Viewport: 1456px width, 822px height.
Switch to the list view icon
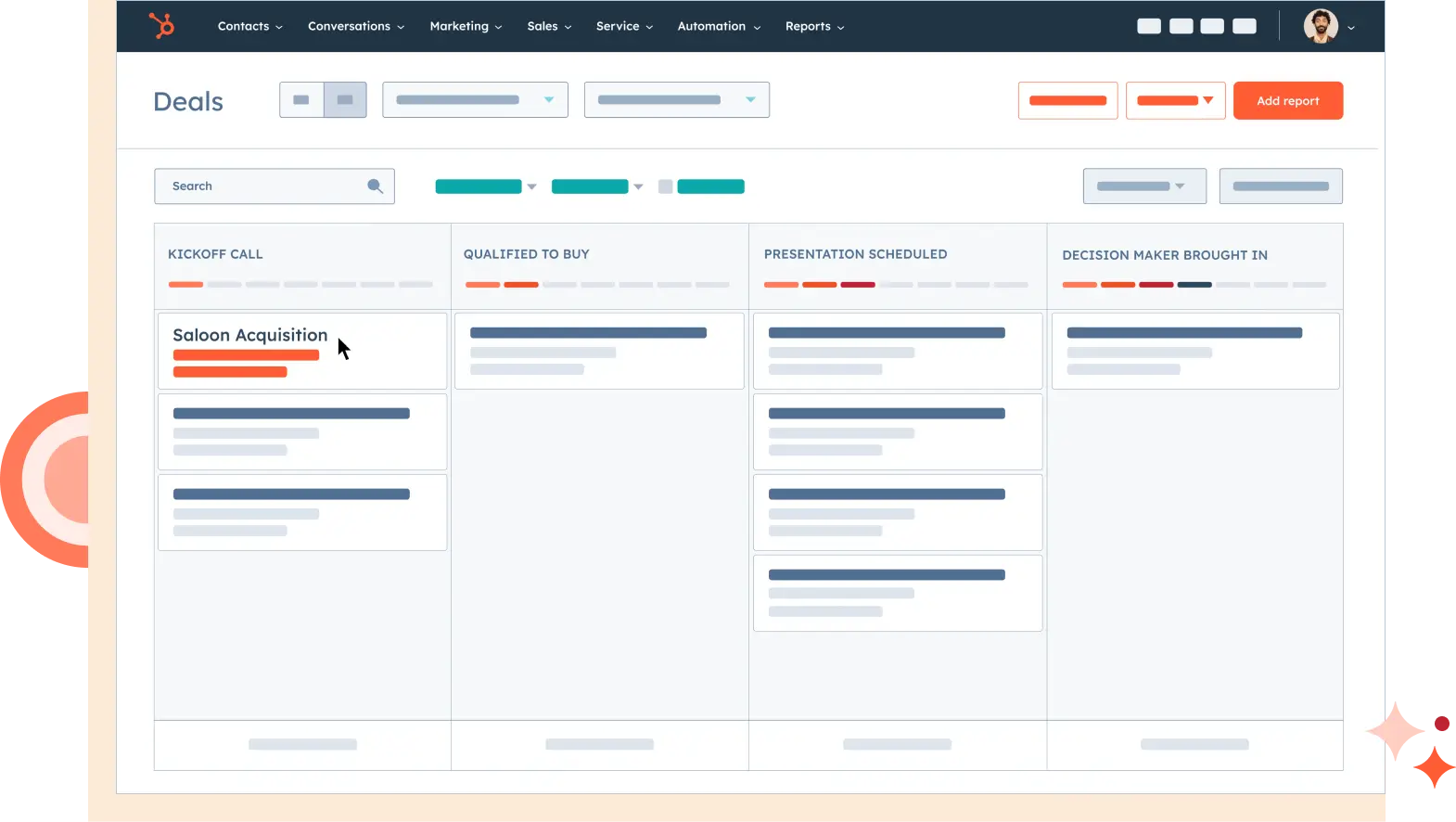pyautogui.click(x=301, y=100)
